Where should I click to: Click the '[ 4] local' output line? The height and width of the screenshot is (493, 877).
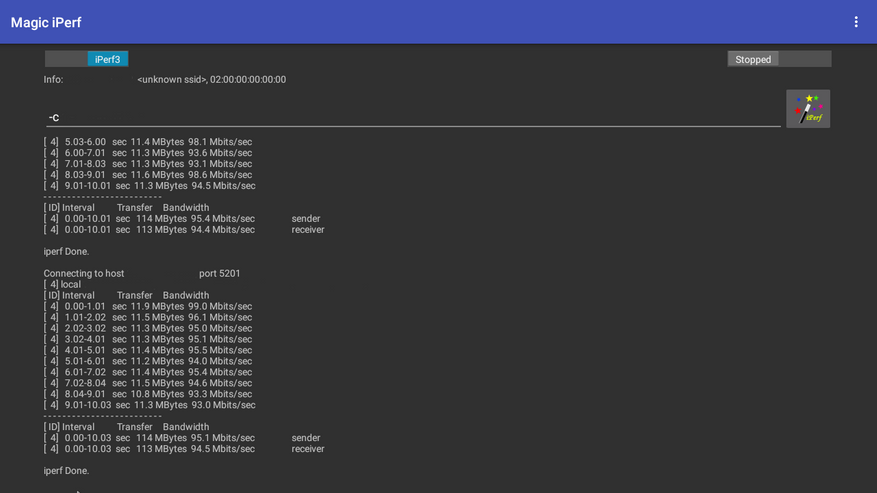[62, 284]
